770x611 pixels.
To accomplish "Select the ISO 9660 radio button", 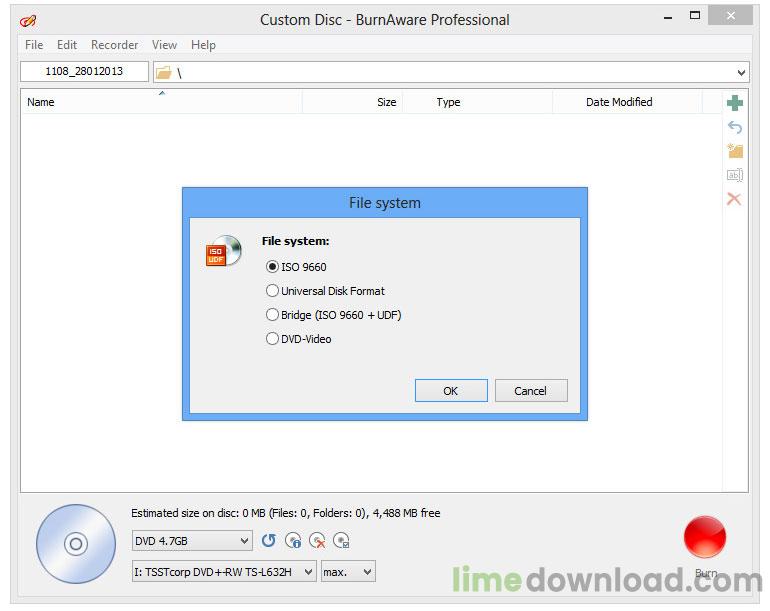I will click(272, 267).
